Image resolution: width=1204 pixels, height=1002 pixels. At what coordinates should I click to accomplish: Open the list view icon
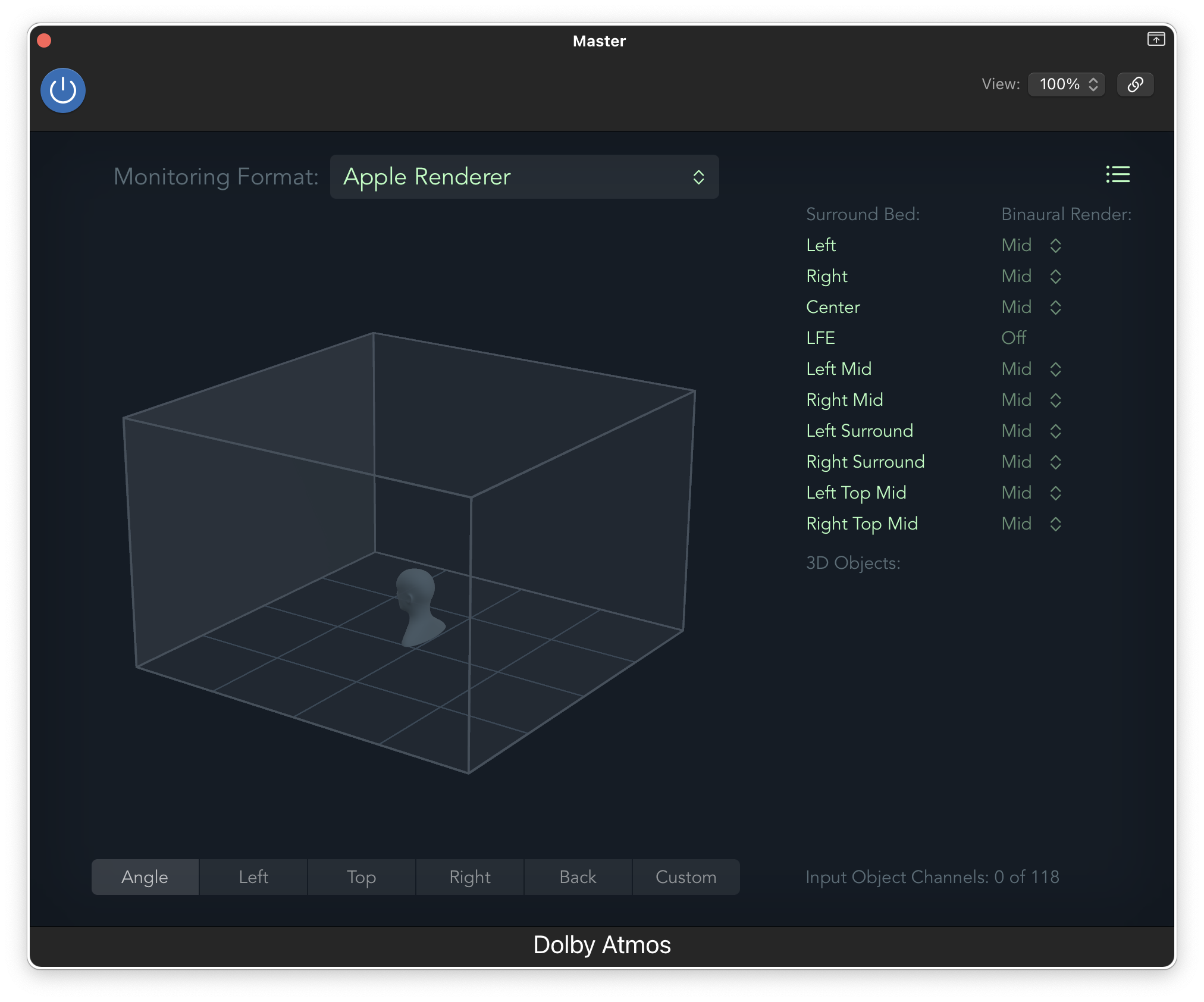(1118, 174)
